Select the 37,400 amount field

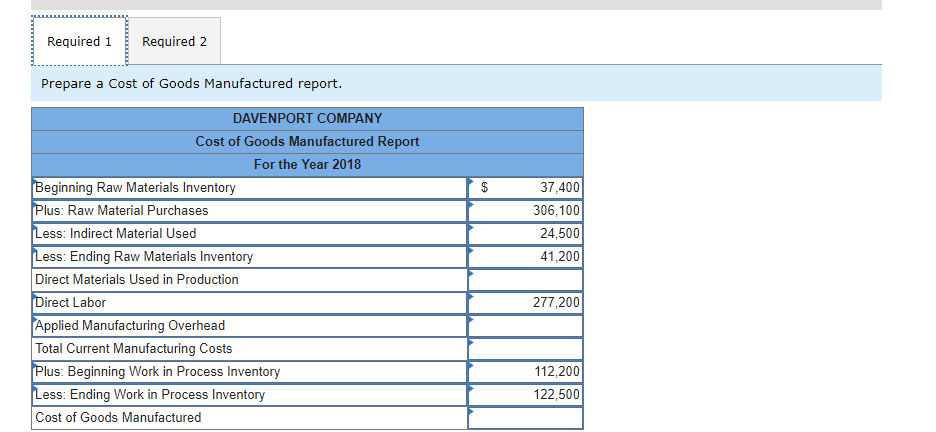(525, 188)
